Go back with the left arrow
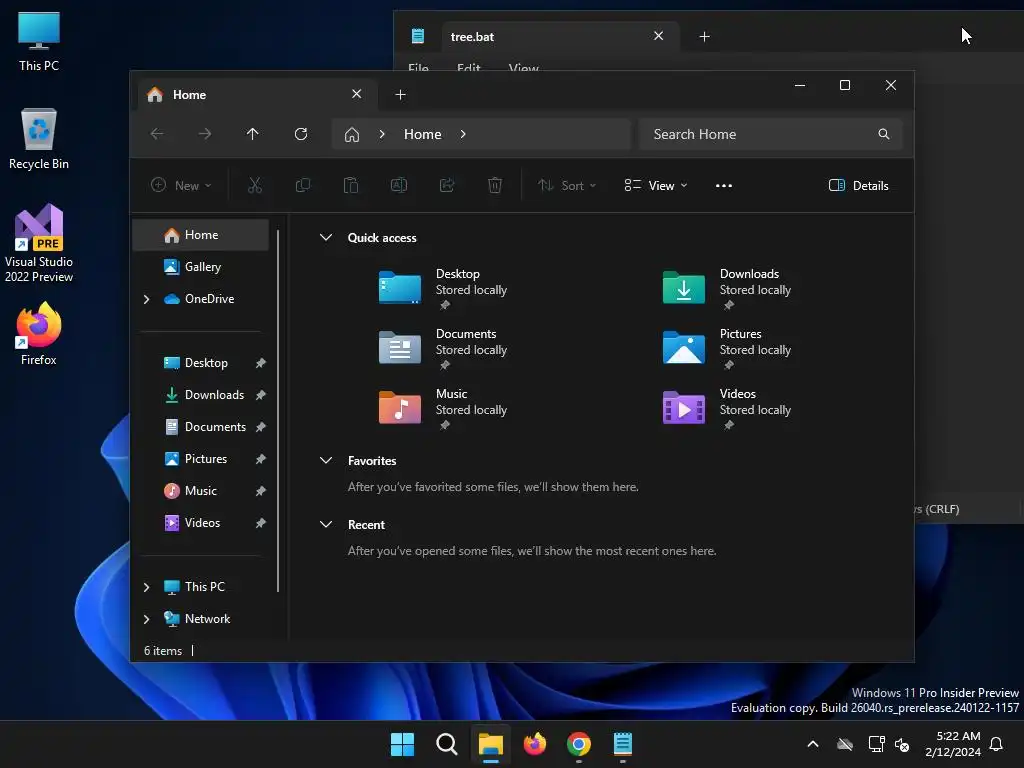1024x768 pixels. [x=157, y=134]
